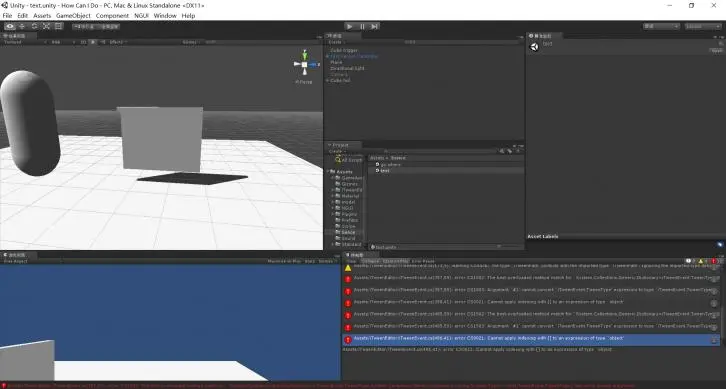Open the RGB render mode dropdown
The width and height of the screenshot is (726, 389).
(63, 42)
